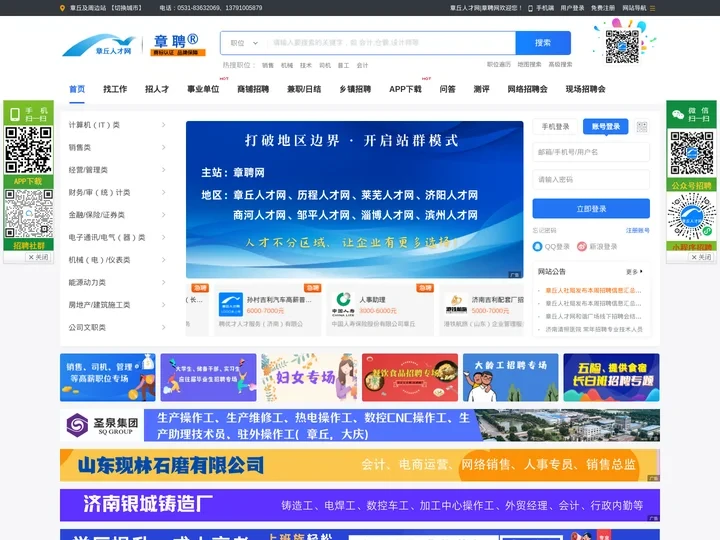Expand 金融/保险/证券类 category arrow
The height and width of the screenshot is (540, 720).
click(x=163, y=215)
